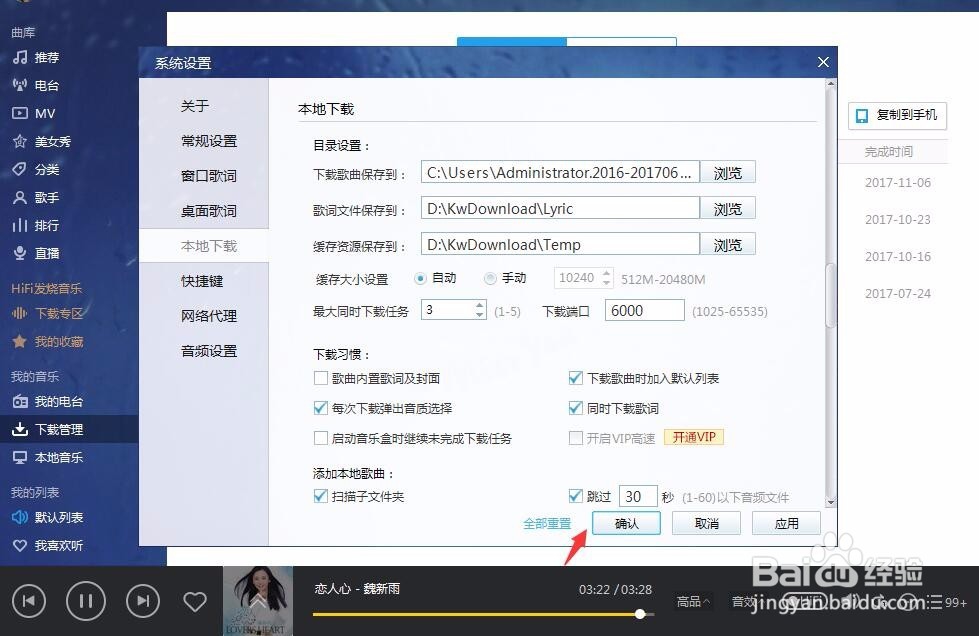This screenshot has width=979, height=636.
Task: Click 确认 to confirm settings
Action: 626,524
